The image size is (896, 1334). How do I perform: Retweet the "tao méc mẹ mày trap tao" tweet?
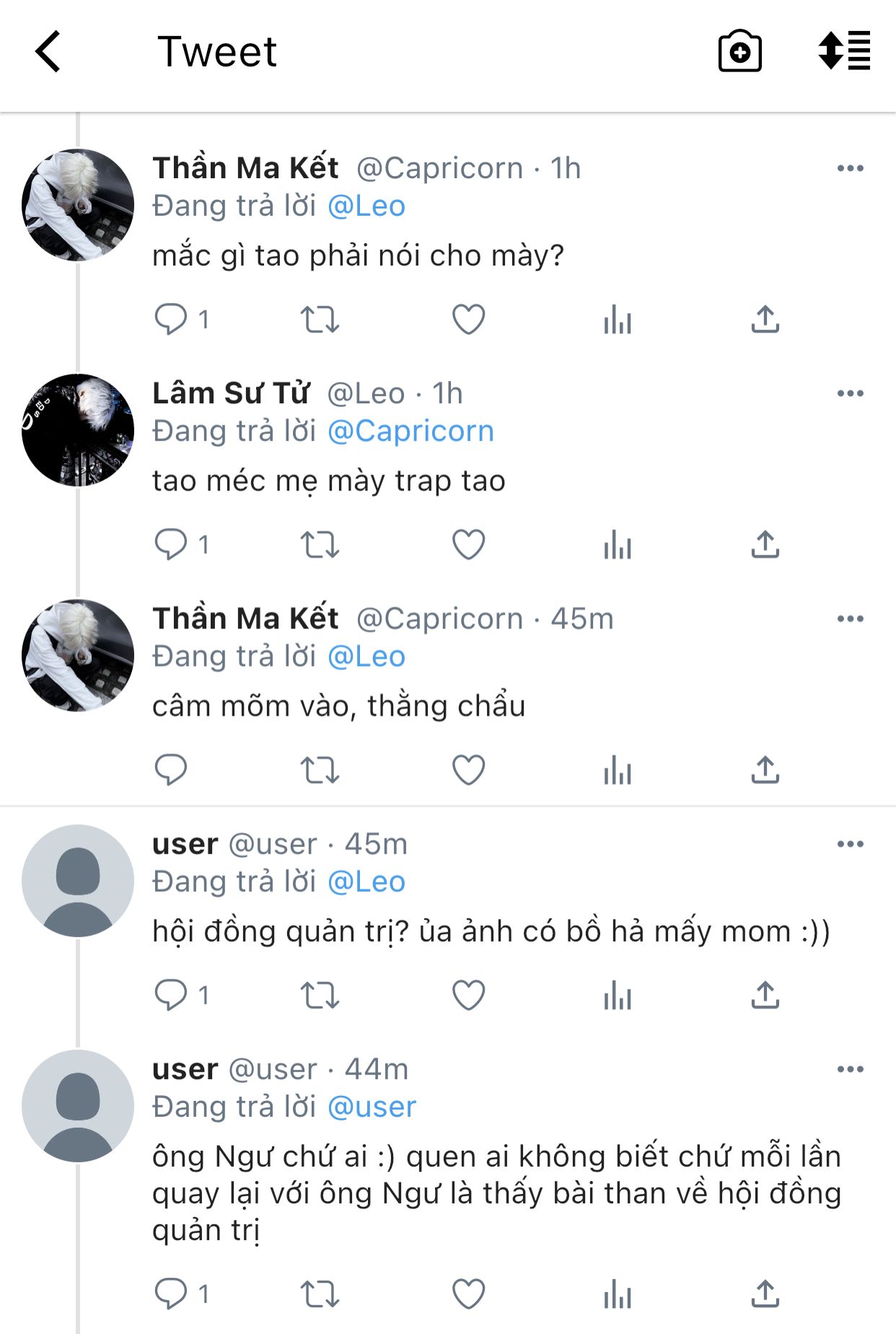[x=320, y=545]
